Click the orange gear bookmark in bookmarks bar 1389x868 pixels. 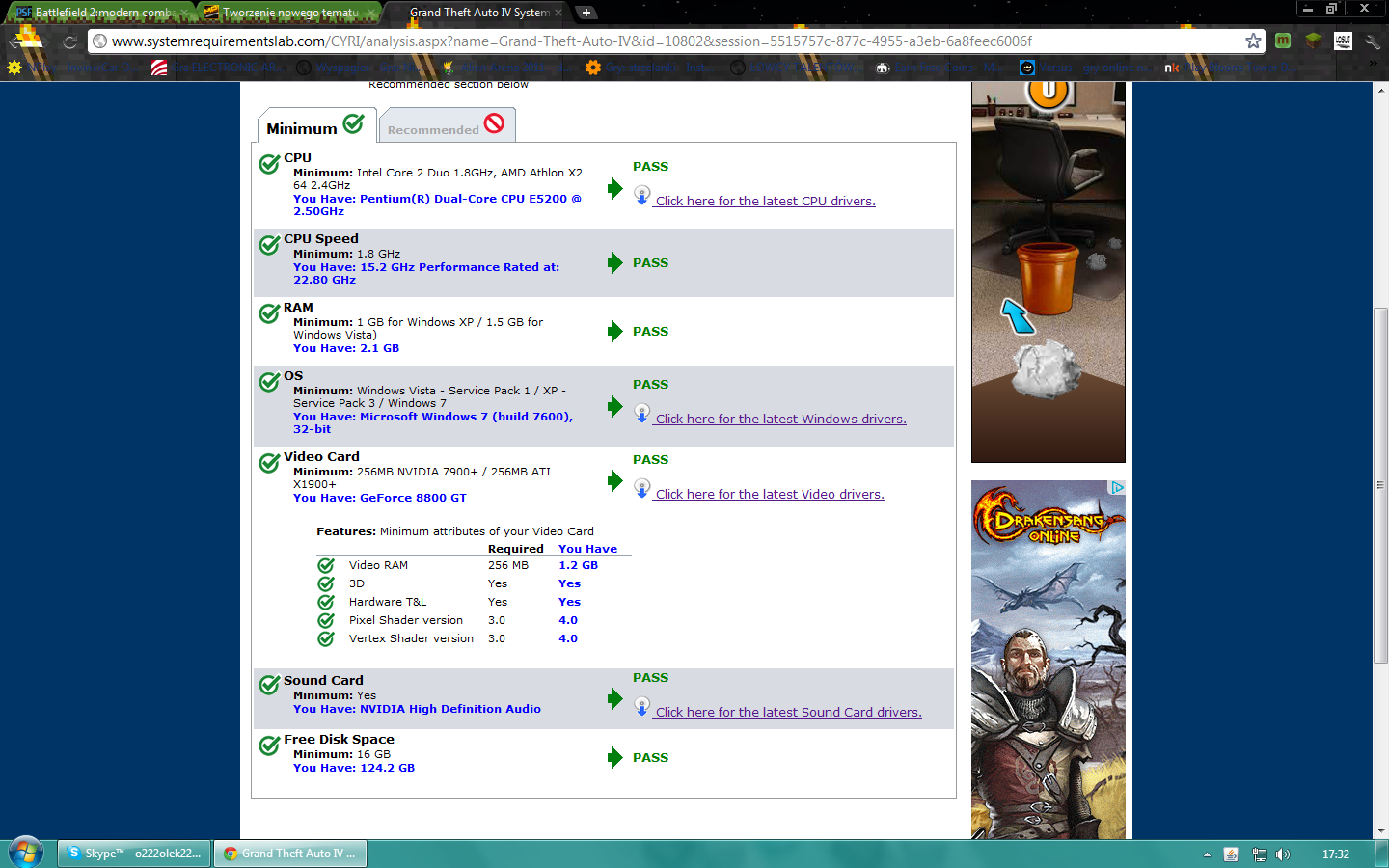click(x=593, y=68)
